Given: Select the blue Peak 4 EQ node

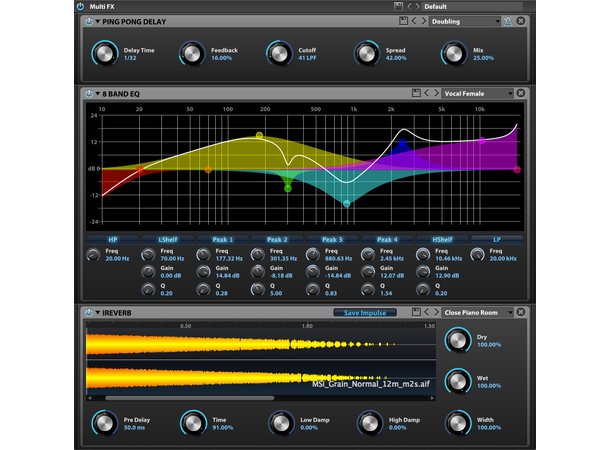Looking at the screenshot, I should (x=402, y=142).
